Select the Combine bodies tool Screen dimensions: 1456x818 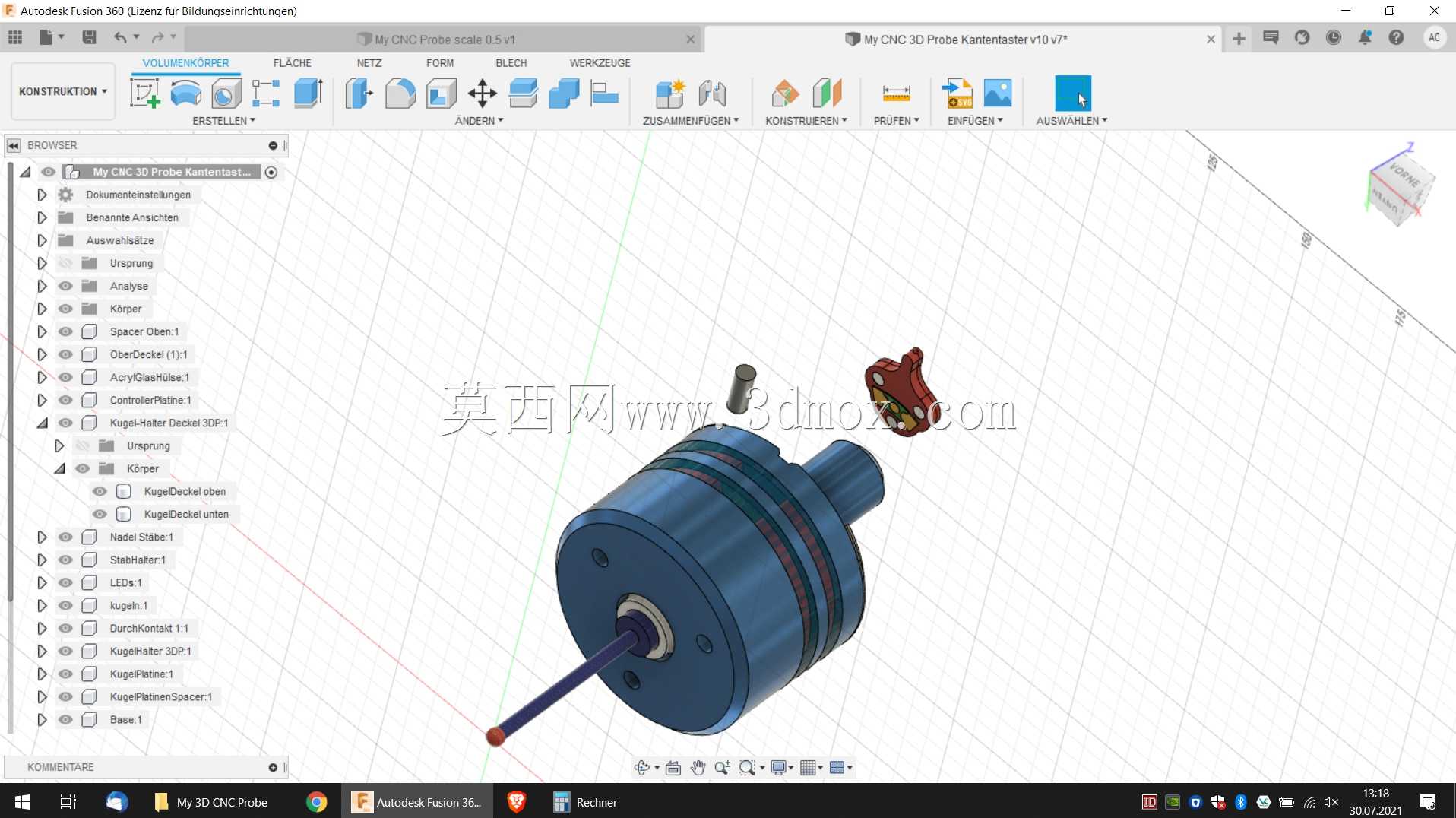point(564,94)
